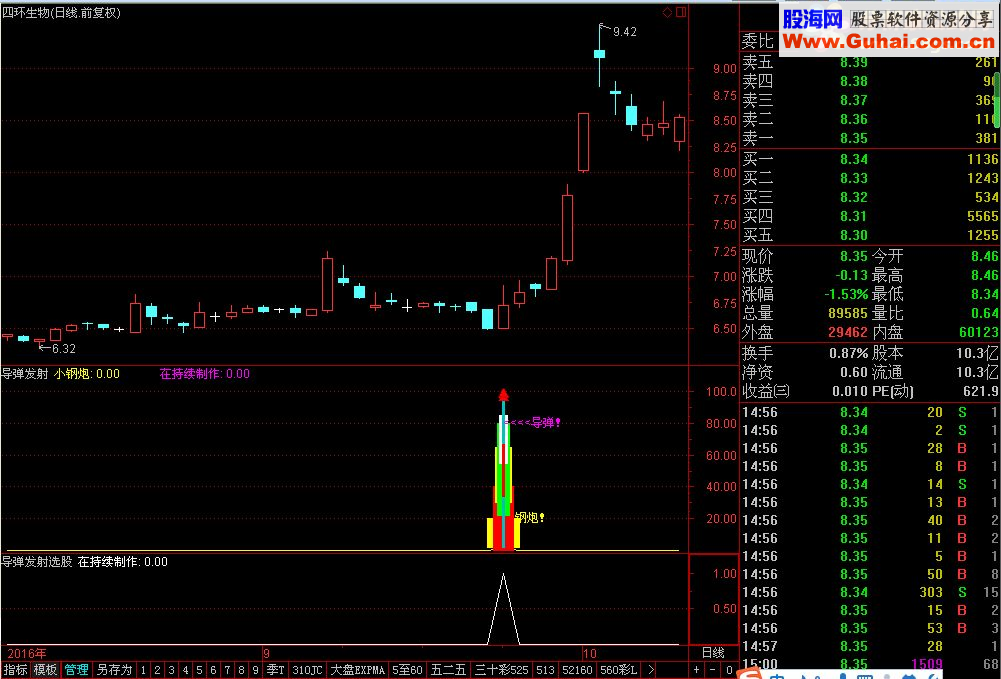
Task: Select template slot number 9
Action: (256, 670)
